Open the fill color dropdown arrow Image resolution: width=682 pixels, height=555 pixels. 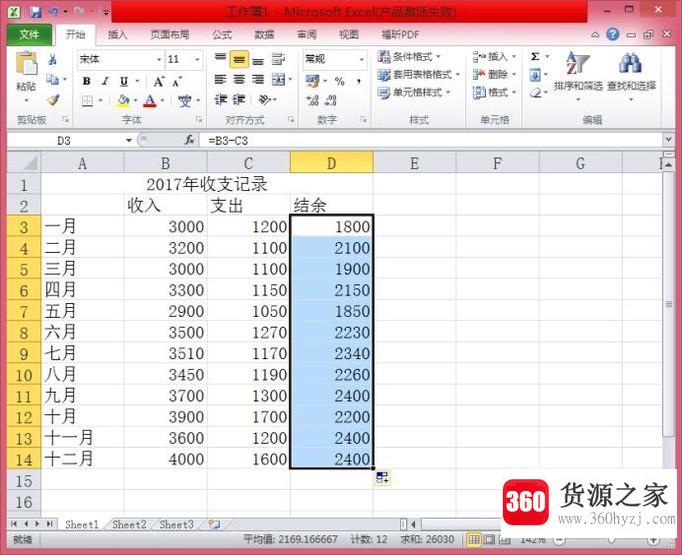135,101
